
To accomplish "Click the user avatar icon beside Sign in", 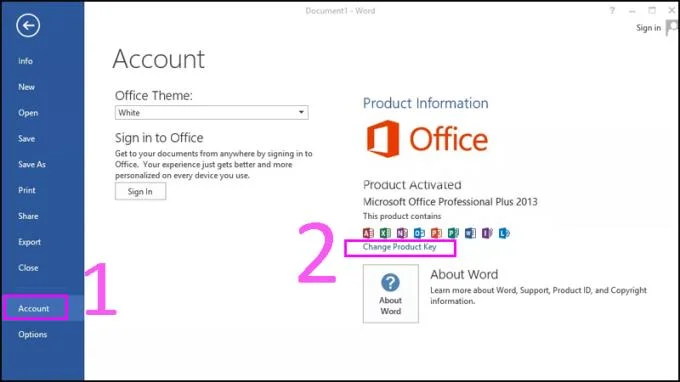I will [x=672, y=28].
